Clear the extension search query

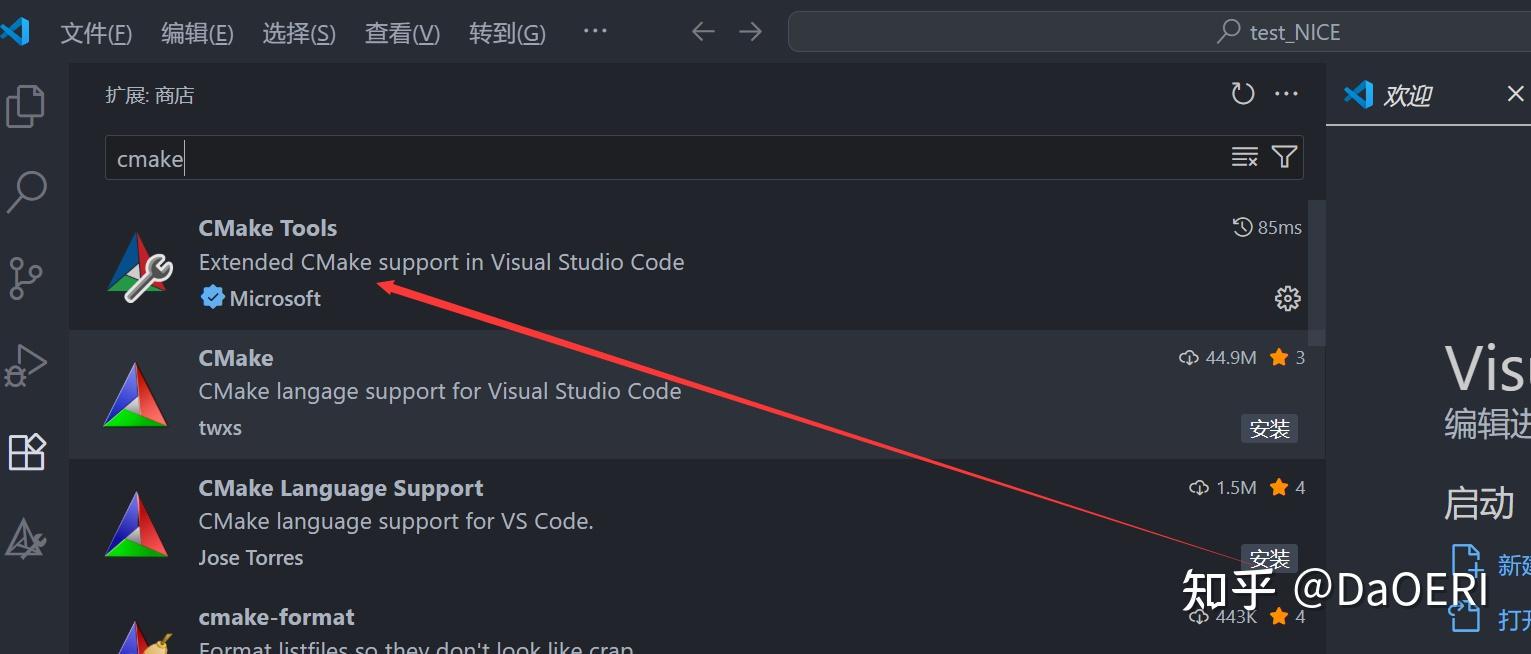tap(1244, 157)
